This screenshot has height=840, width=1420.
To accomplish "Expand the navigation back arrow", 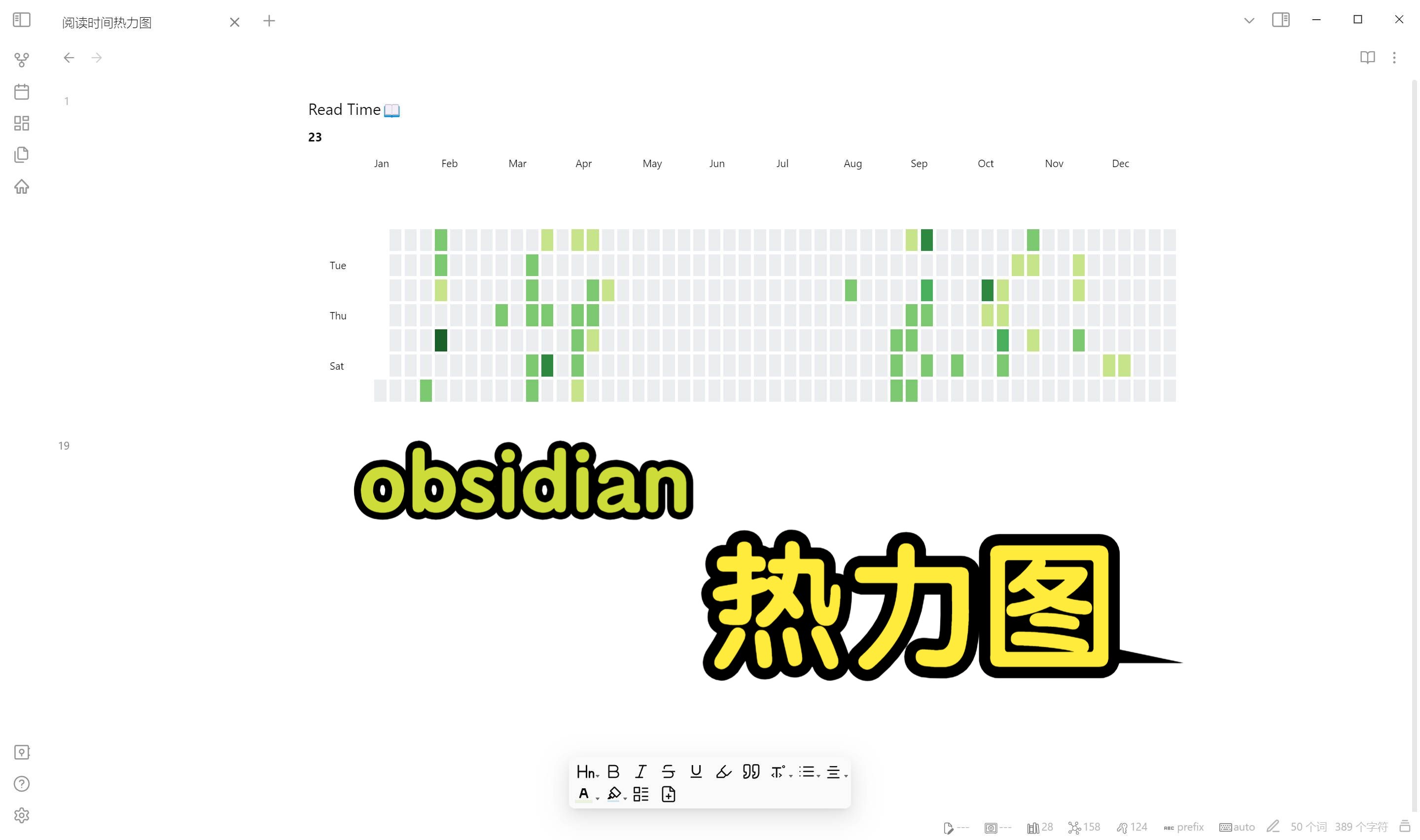I will pyautogui.click(x=68, y=57).
